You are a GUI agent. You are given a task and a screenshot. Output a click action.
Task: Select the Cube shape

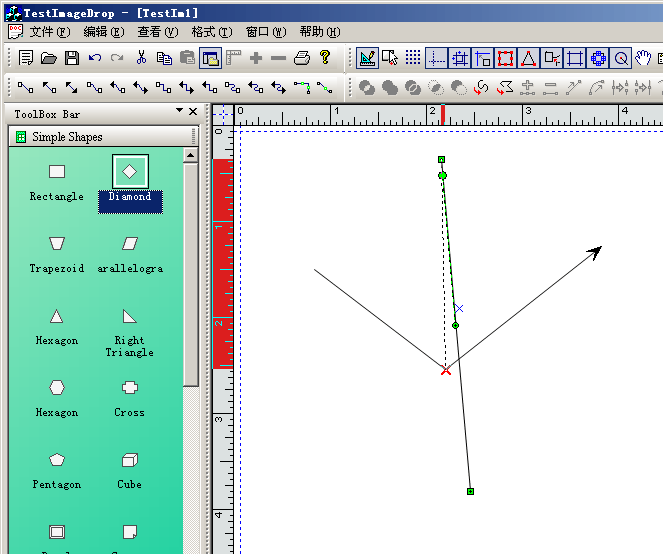coord(129,460)
